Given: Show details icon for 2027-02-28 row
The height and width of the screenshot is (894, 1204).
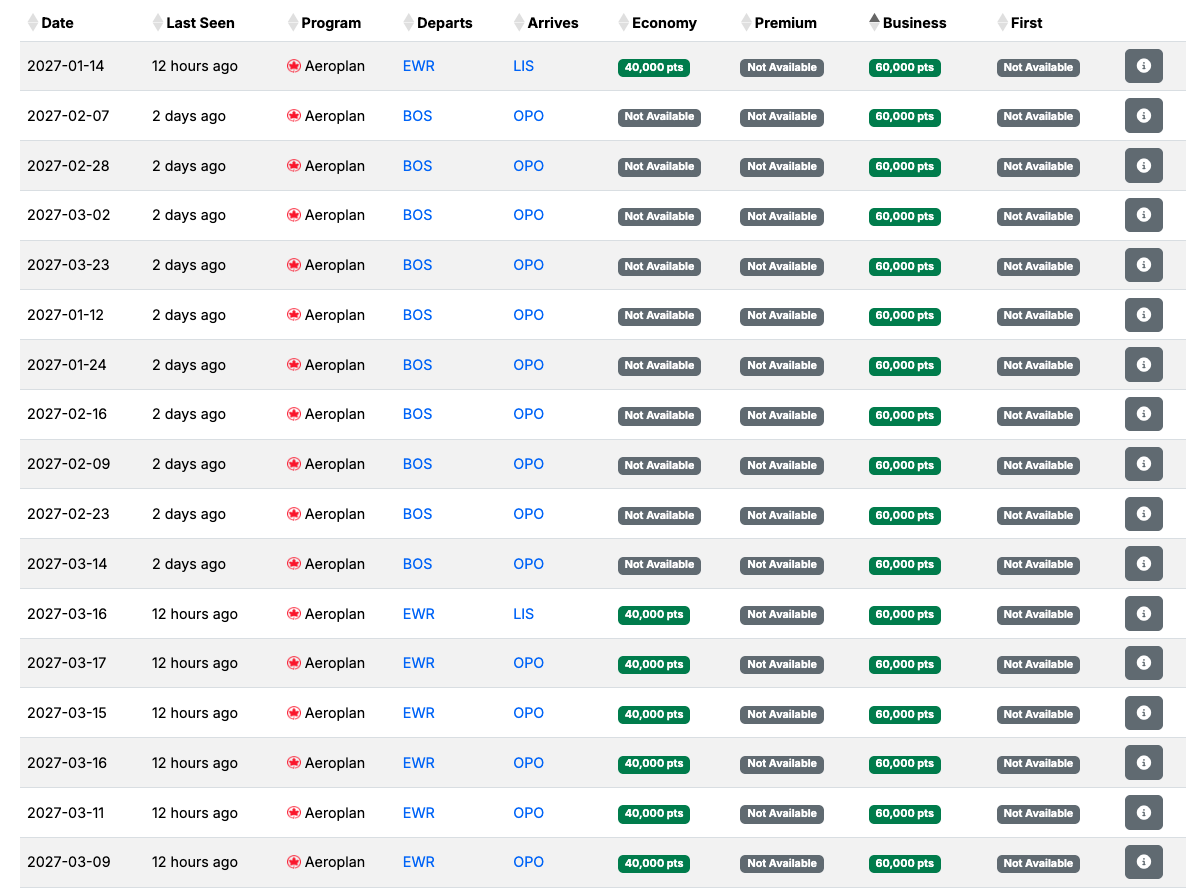Looking at the screenshot, I should [1144, 166].
